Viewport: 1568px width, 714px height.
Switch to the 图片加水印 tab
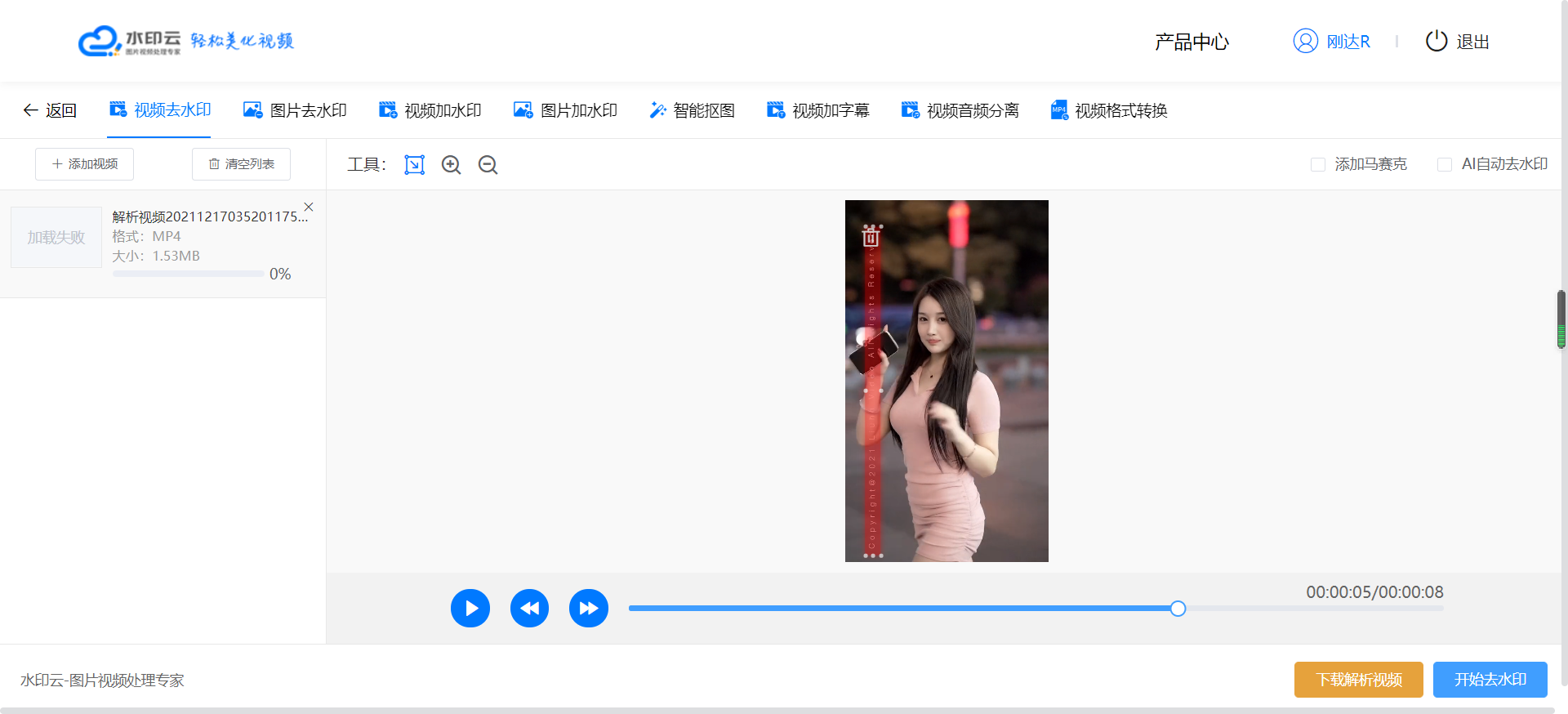click(x=565, y=110)
